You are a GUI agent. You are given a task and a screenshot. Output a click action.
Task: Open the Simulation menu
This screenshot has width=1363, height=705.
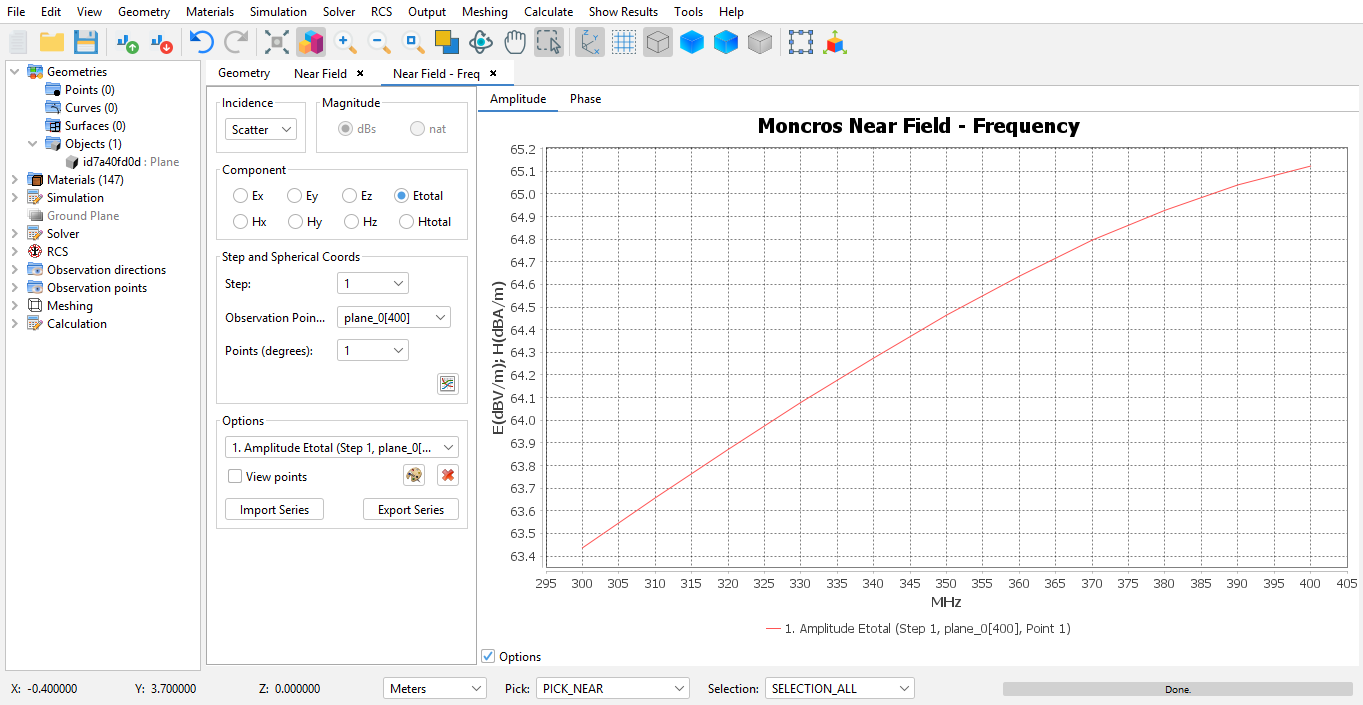pos(278,12)
